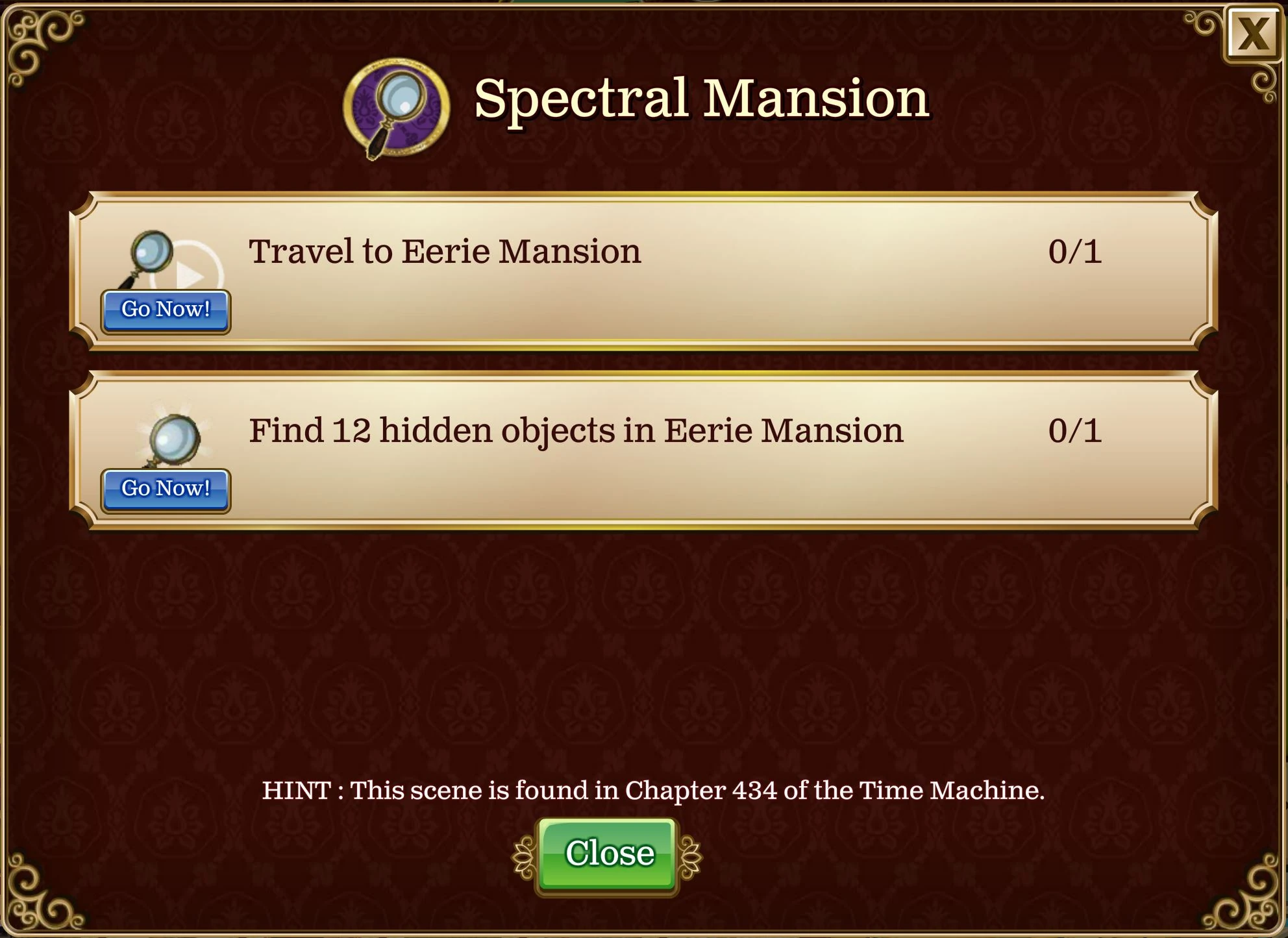The image size is (1288, 938).
Task: Click the Spectral Mansion magnifying glass emblem
Action: [396, 108]
